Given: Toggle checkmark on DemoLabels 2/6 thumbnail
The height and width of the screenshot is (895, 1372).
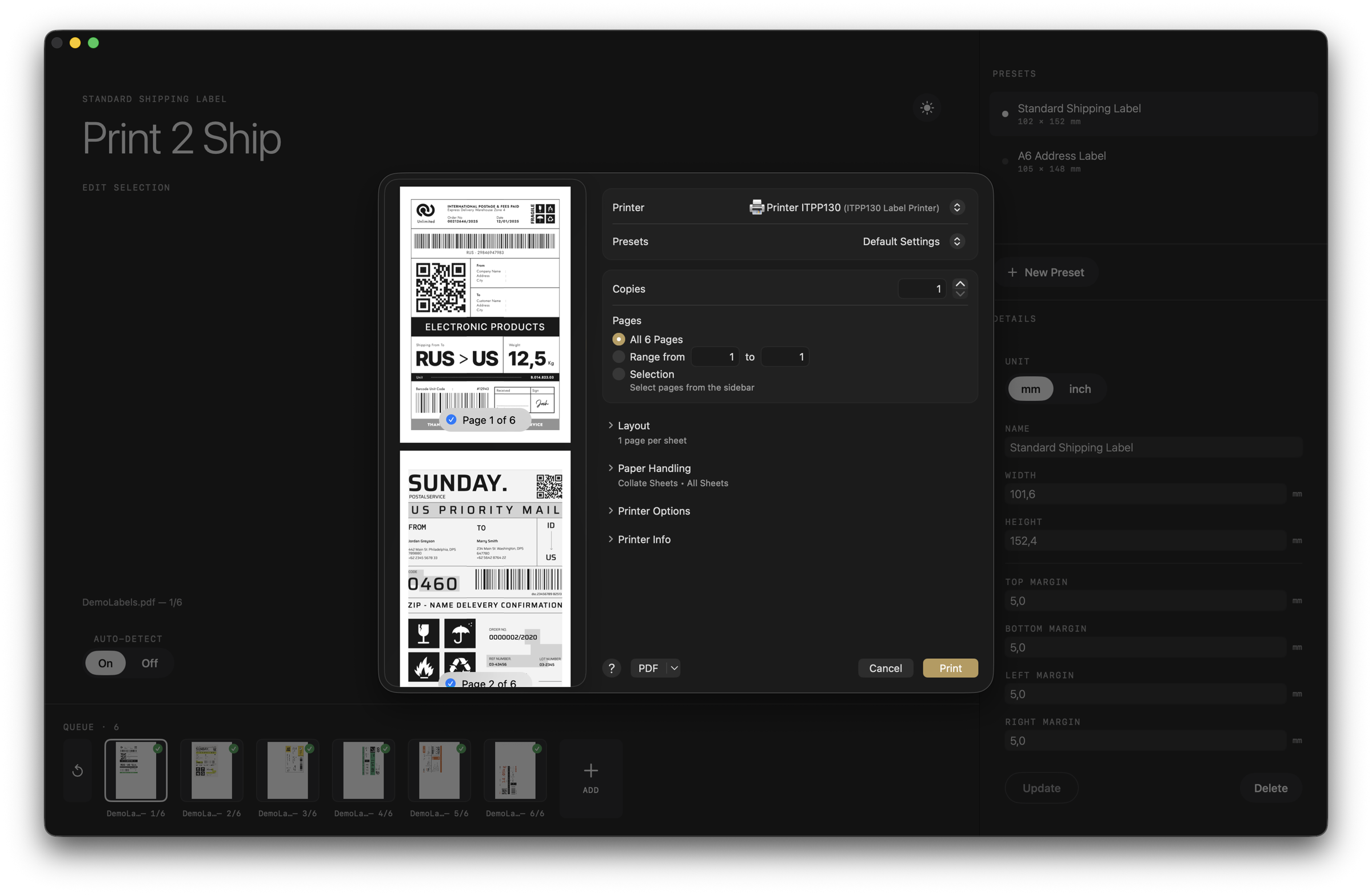Looking at the screenshot, I should [233, 749].
